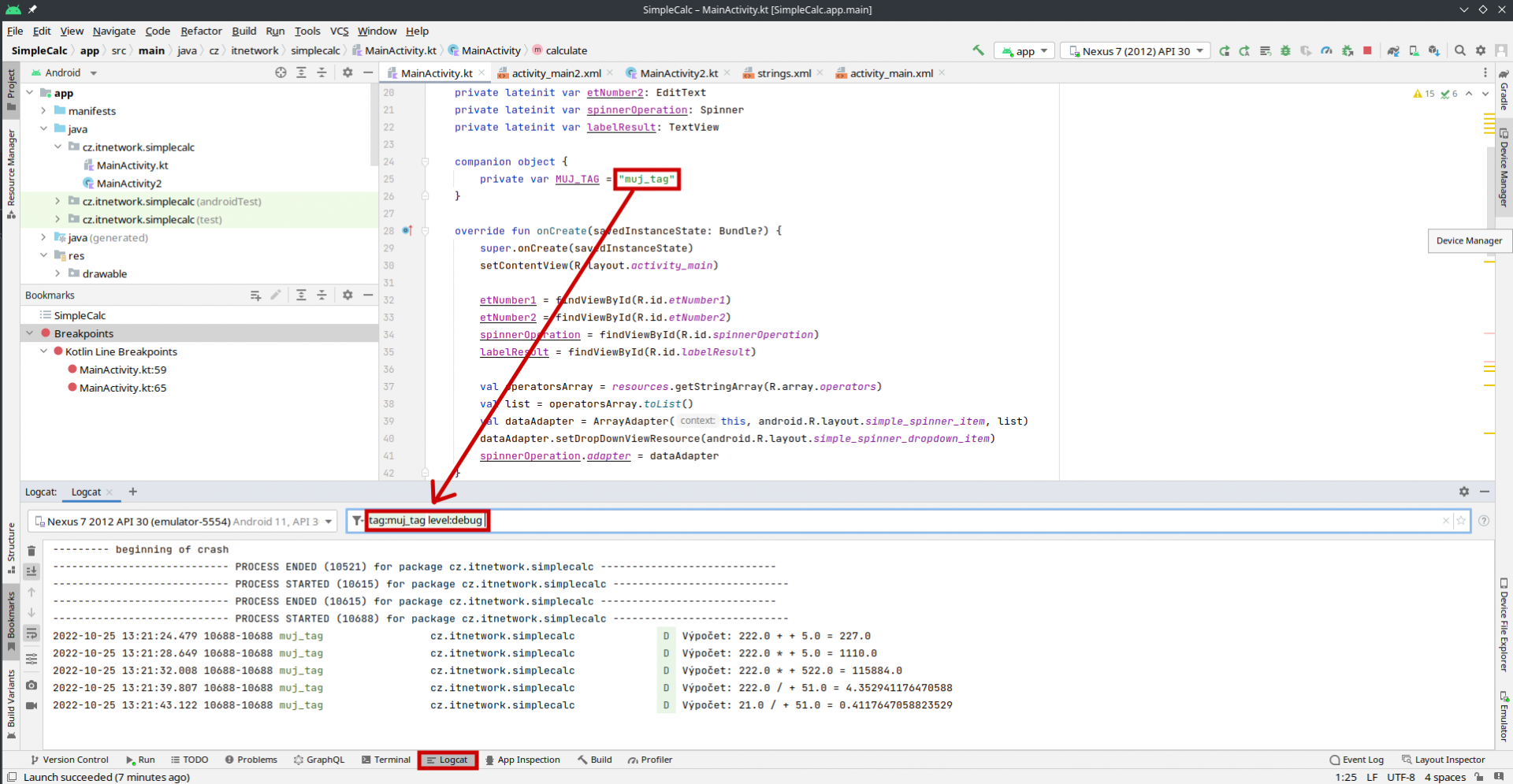The height and width of the screenshot is (784, 1513).
Task: Open the Nexus 7 (2012) API 30 device dropdown
Action: pos(1135,51)
